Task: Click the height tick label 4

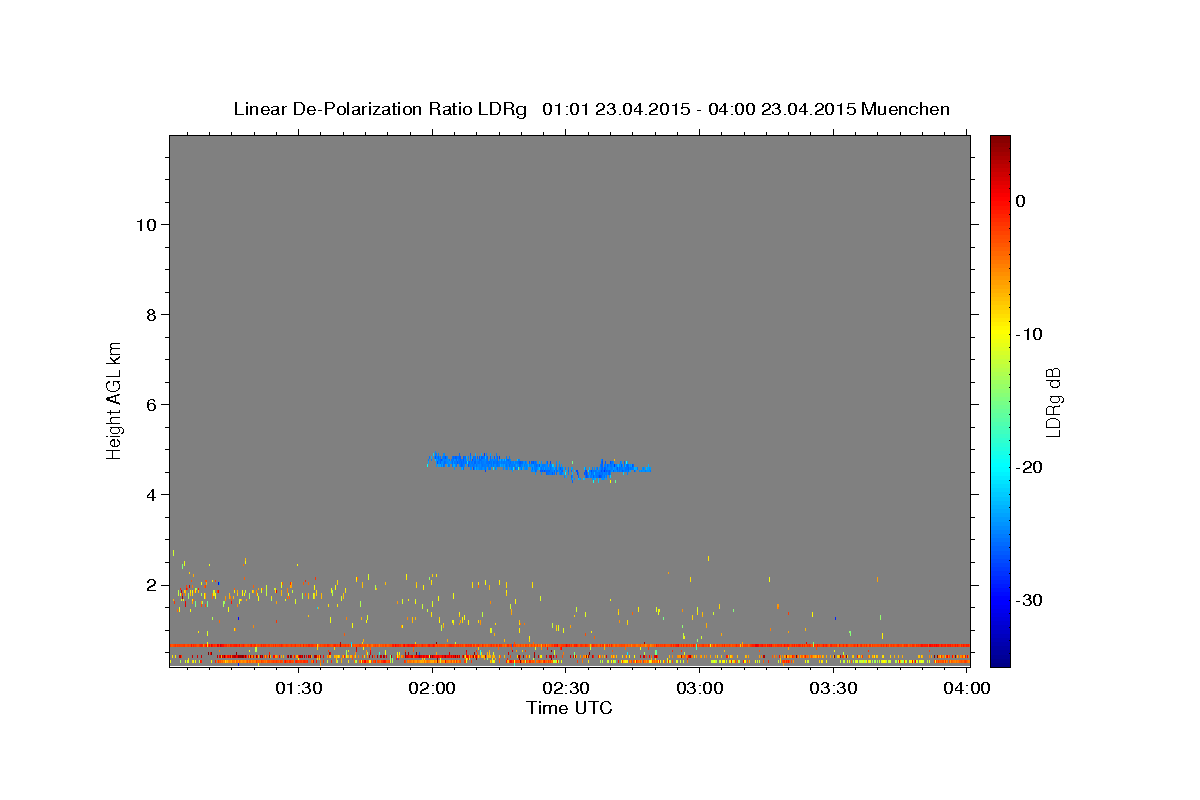Action: point(150,495)
